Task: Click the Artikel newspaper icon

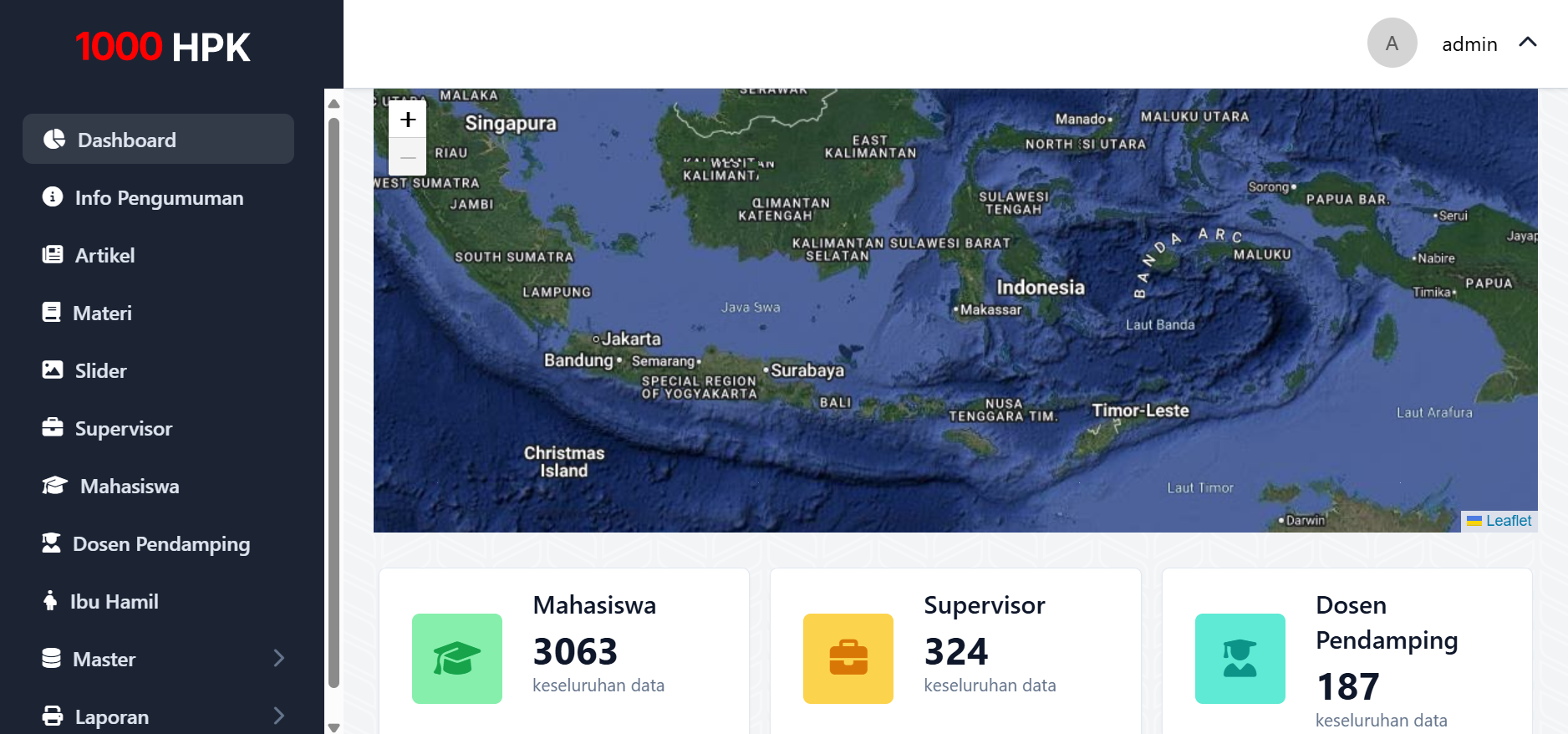Action: (53, 255)
